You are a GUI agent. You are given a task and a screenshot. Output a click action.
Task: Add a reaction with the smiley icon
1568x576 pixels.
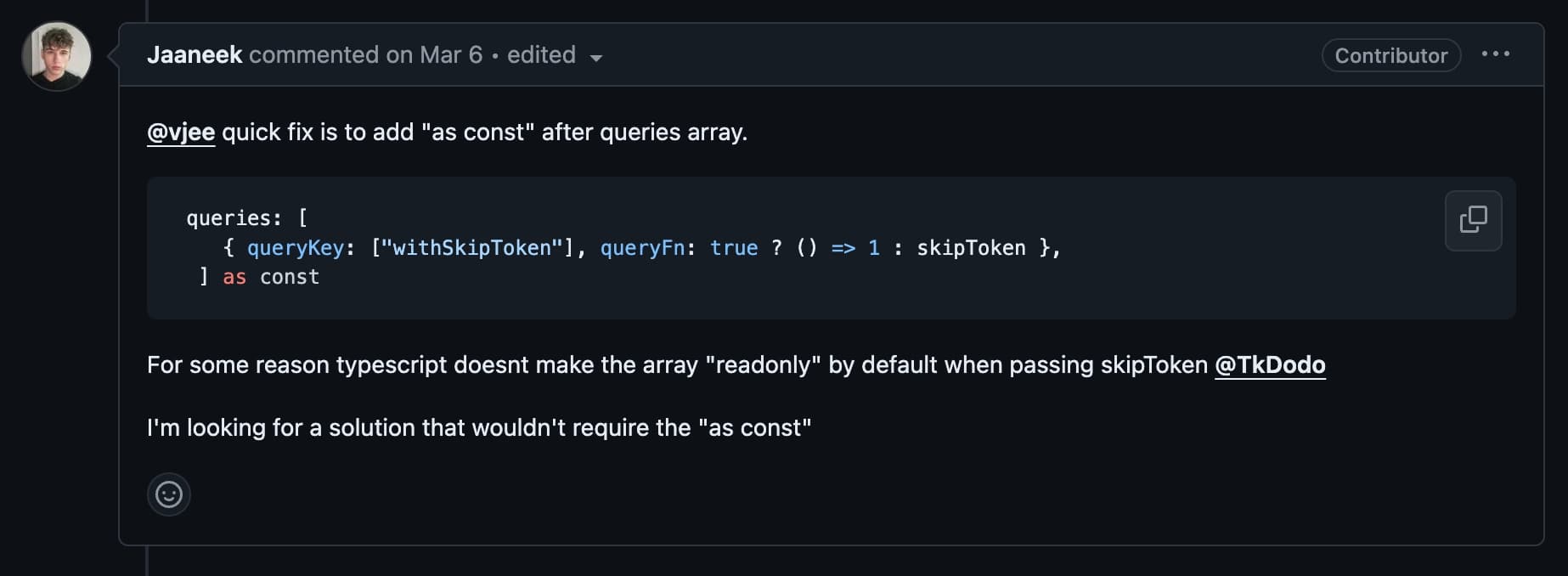pyautogui.click(x=168, y=494)
